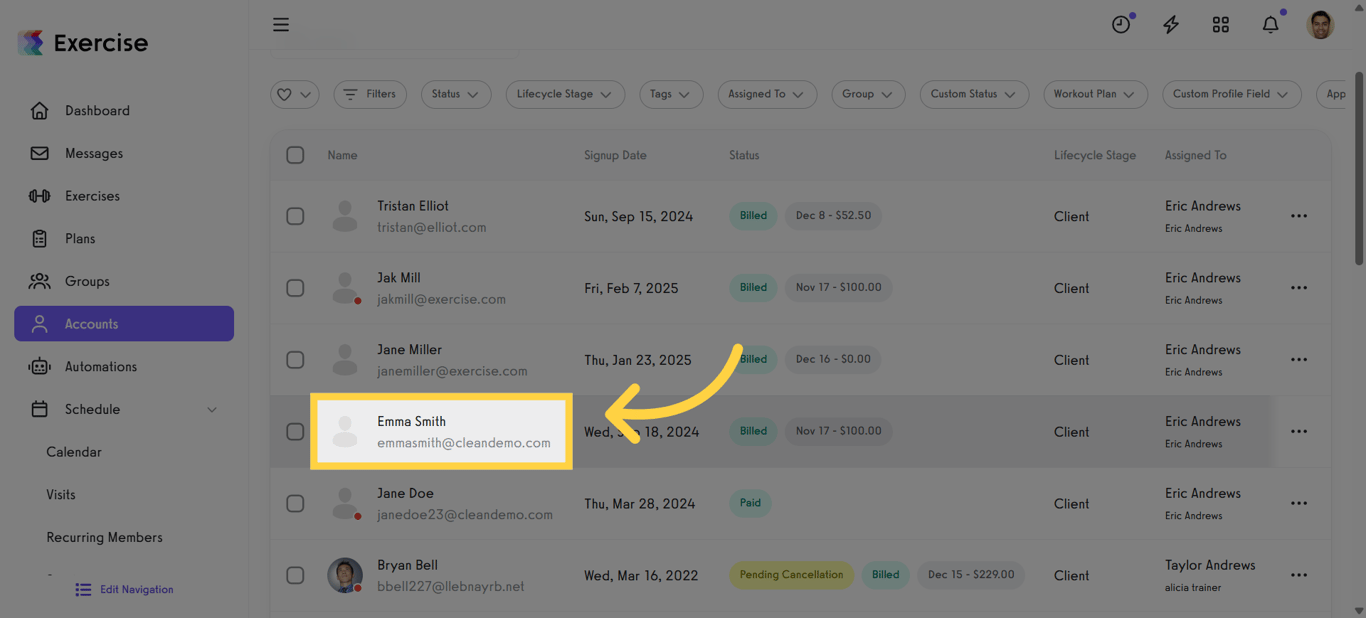Open notifications via the bell icon
This screenshot has height=618, width=1366.
pyautogui.click(x=1270, y=24)
